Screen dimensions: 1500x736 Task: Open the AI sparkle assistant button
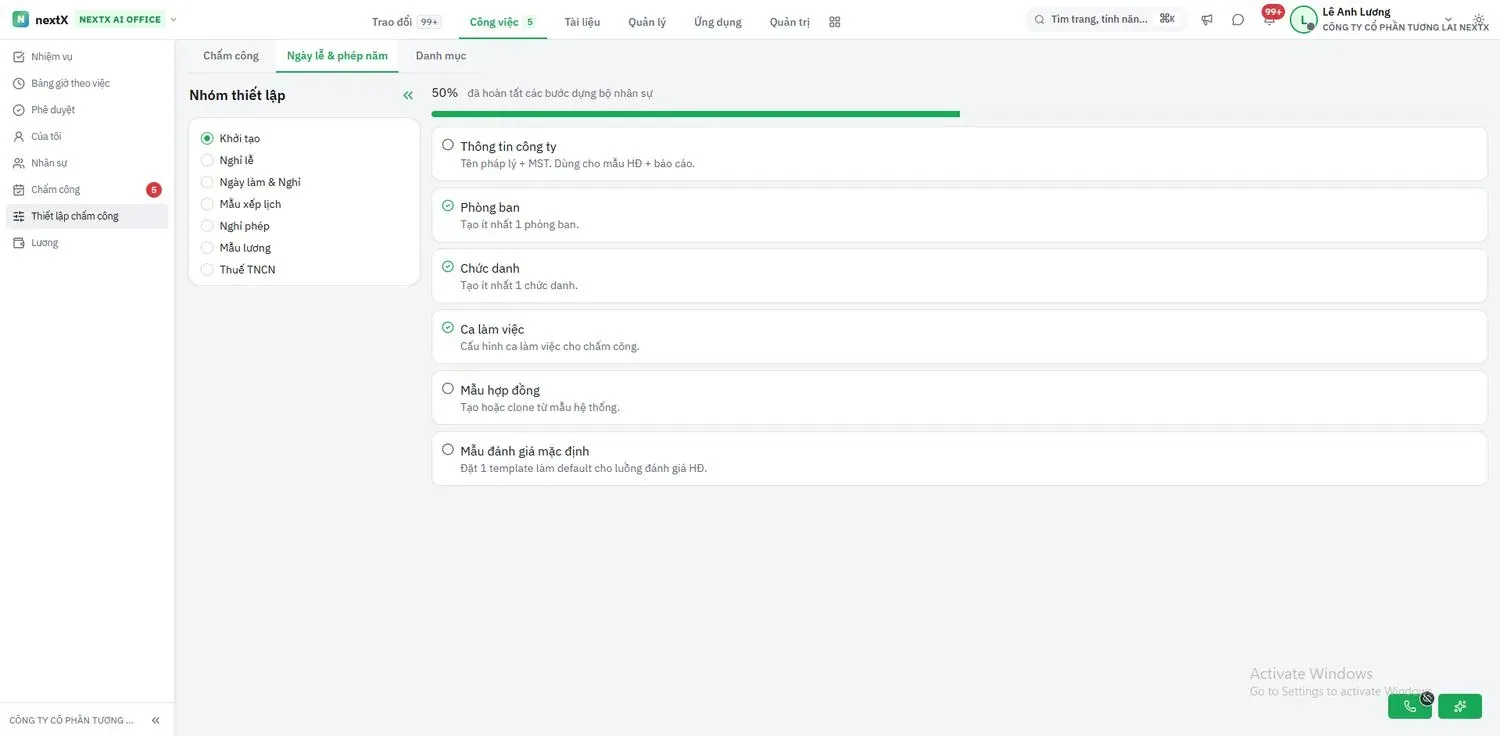click(1460, 706)
